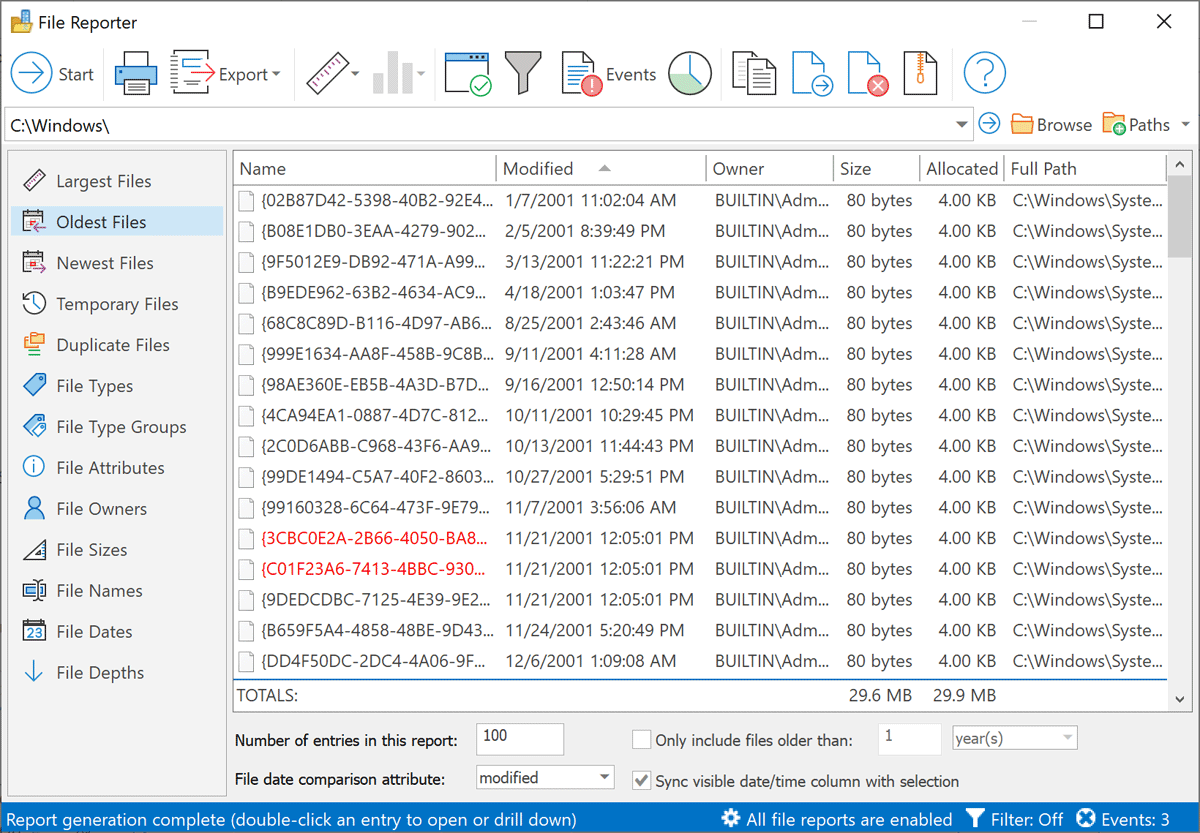Browse for a folder
Viewport: 1200px width, 833px height.
(x=1051, y=125)
